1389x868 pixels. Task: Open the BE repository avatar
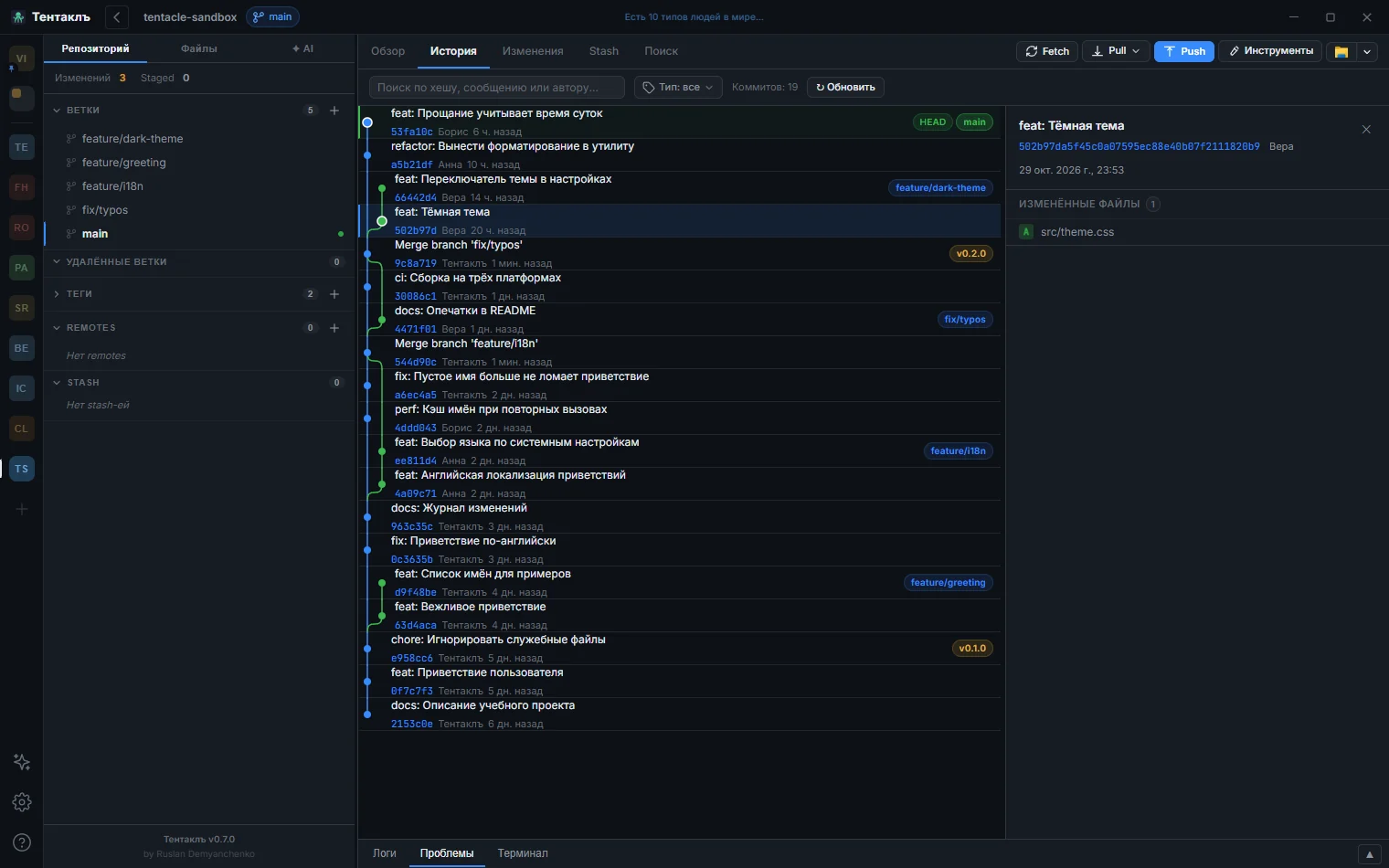[x=22, y=348]
